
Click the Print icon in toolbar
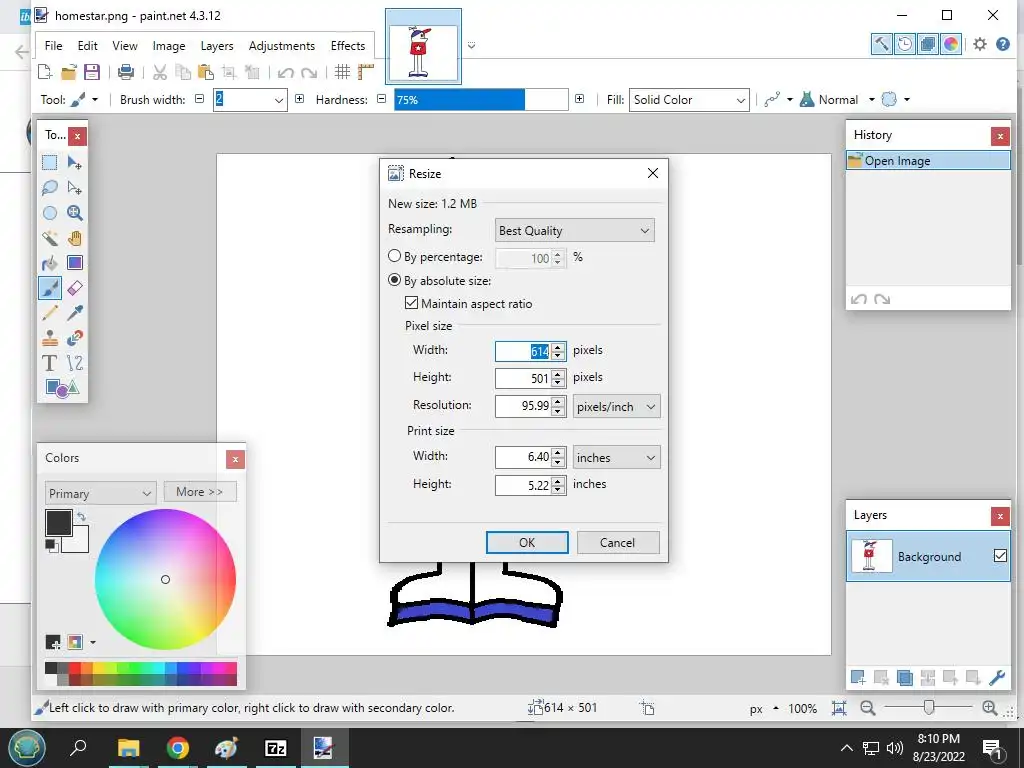[126, 72]
